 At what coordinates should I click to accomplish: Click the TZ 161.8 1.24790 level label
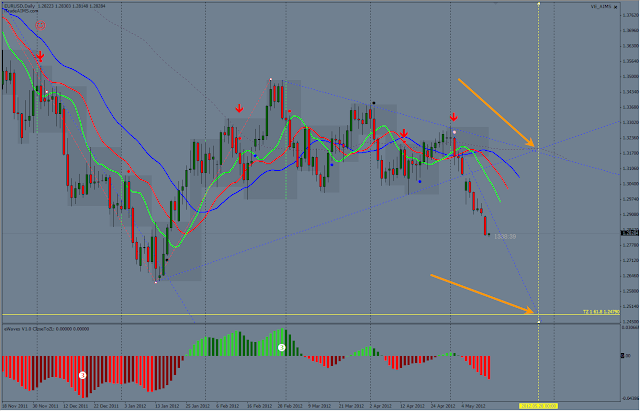601,312
